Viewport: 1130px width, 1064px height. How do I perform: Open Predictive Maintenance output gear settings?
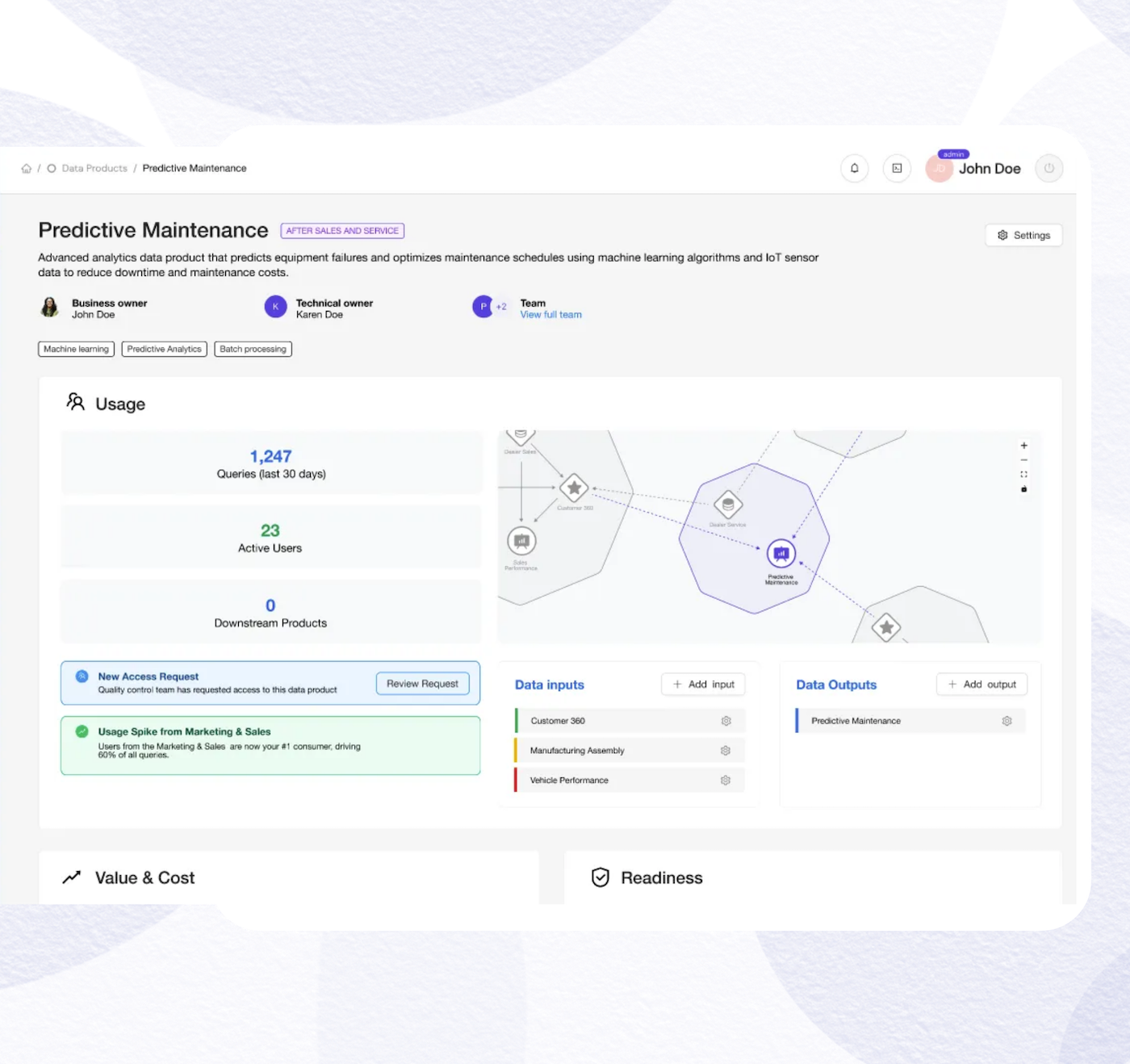click(1007, 721)
